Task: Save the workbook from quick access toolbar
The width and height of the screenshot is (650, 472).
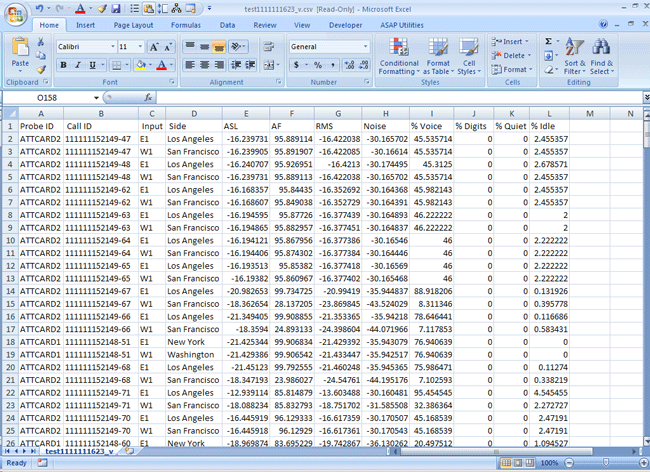Action: point(116,8)
